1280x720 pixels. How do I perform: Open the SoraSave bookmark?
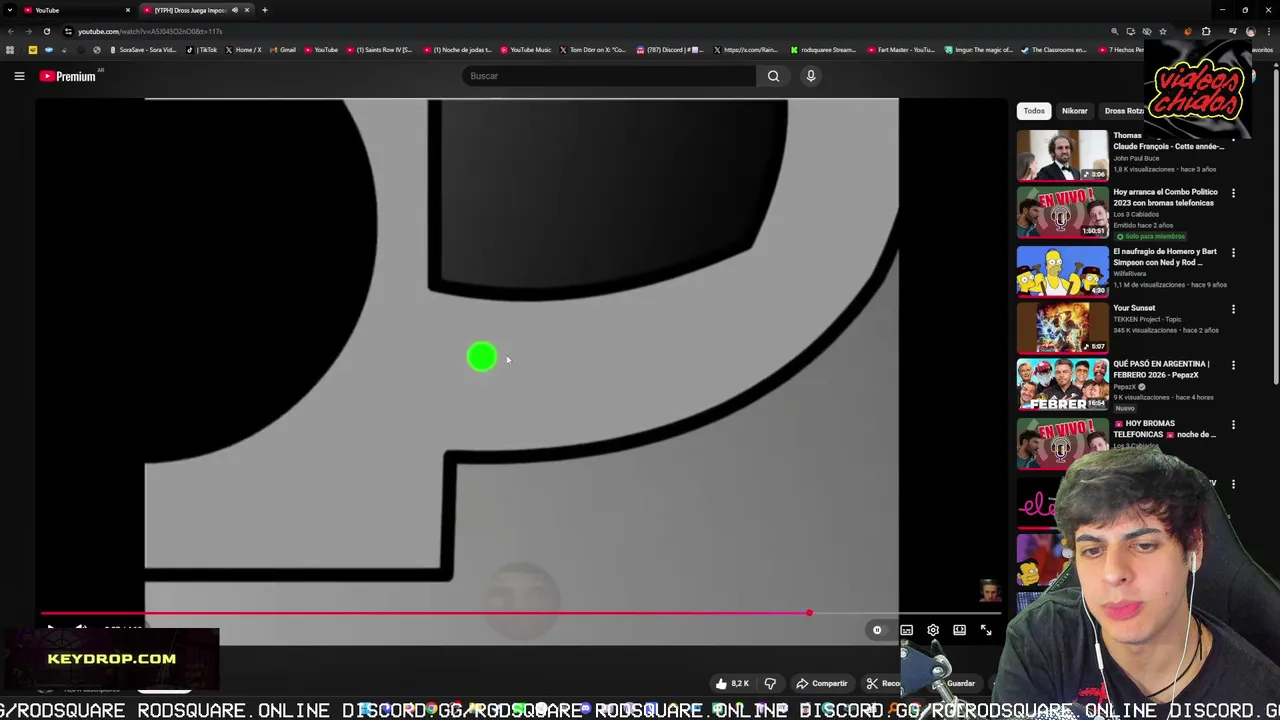click(143, 50)
